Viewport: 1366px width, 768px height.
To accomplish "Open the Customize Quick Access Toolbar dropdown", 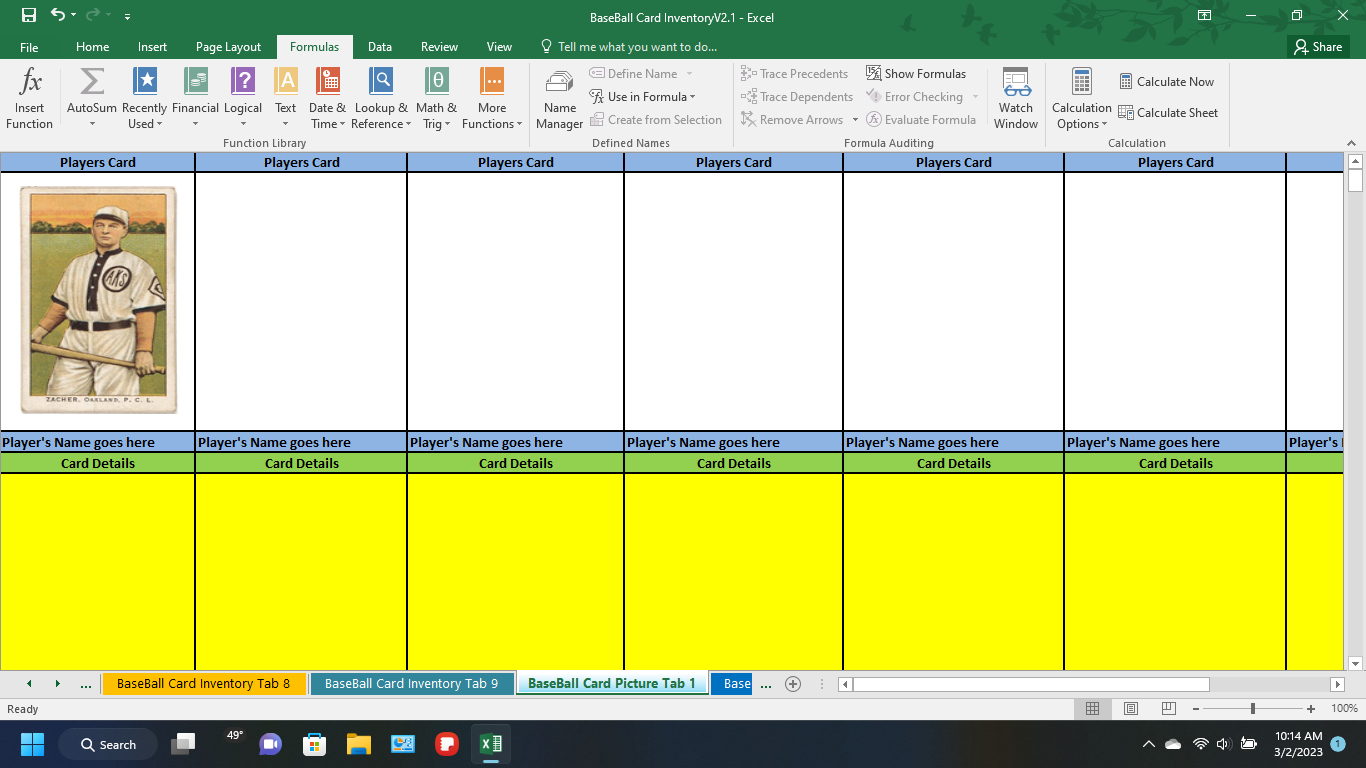I will pos(127,17).
